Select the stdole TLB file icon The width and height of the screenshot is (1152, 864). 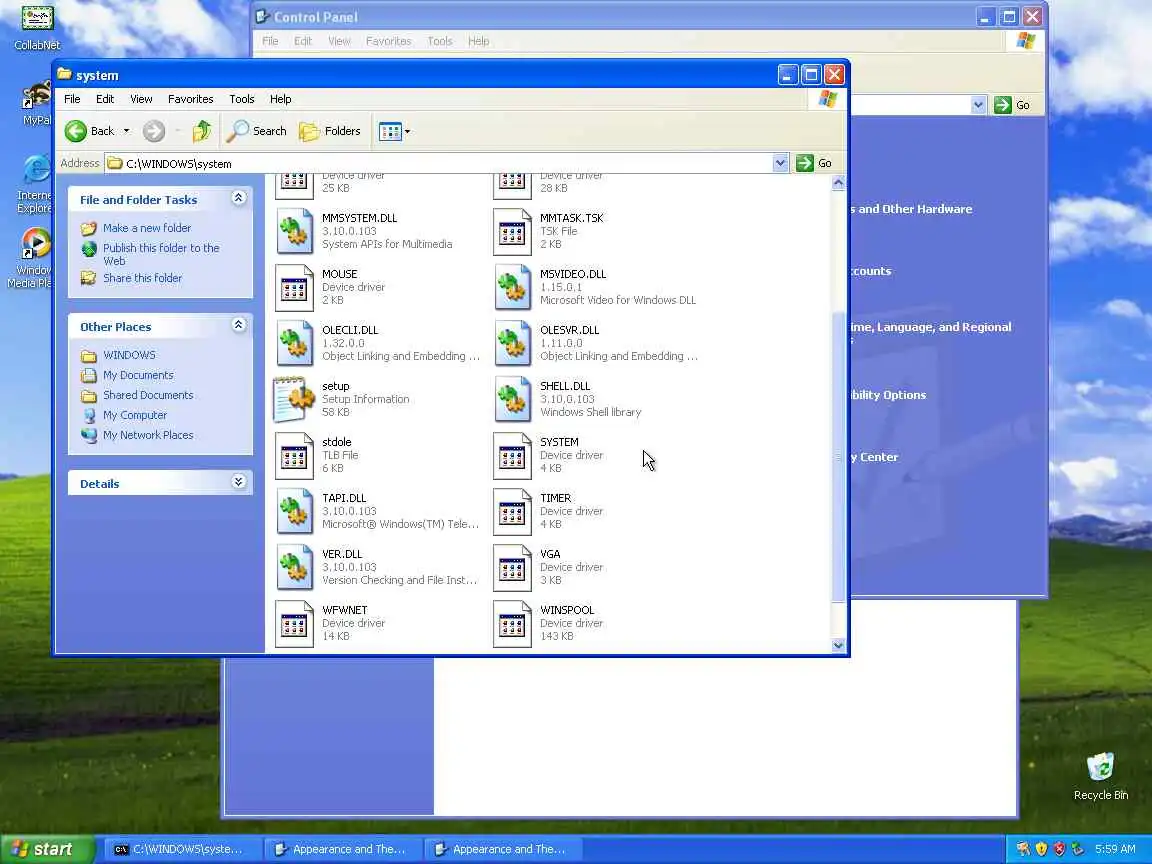pyautogui.click(x=294, y=456)
